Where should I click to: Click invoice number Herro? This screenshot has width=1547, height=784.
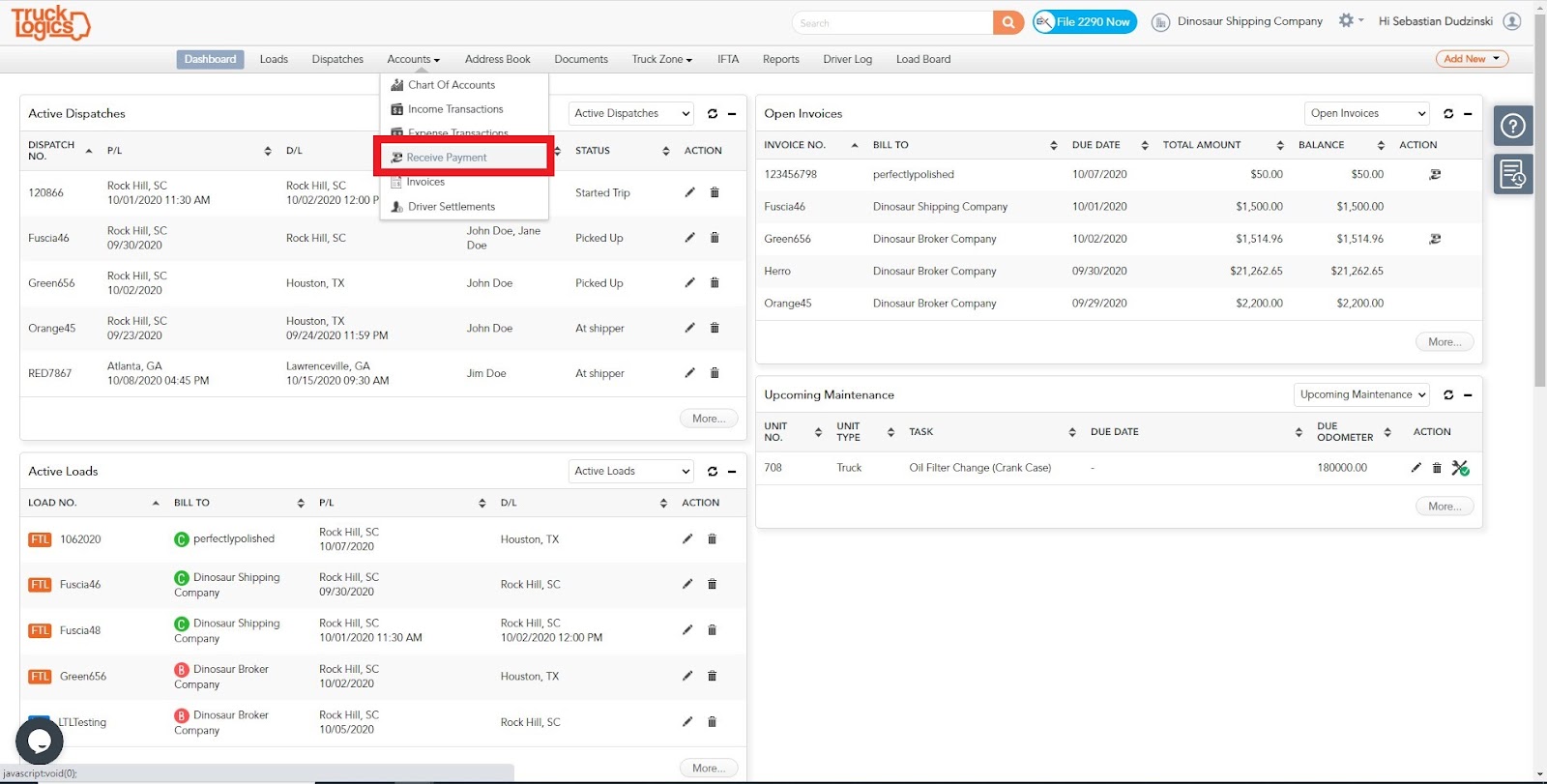click(777, 272)
